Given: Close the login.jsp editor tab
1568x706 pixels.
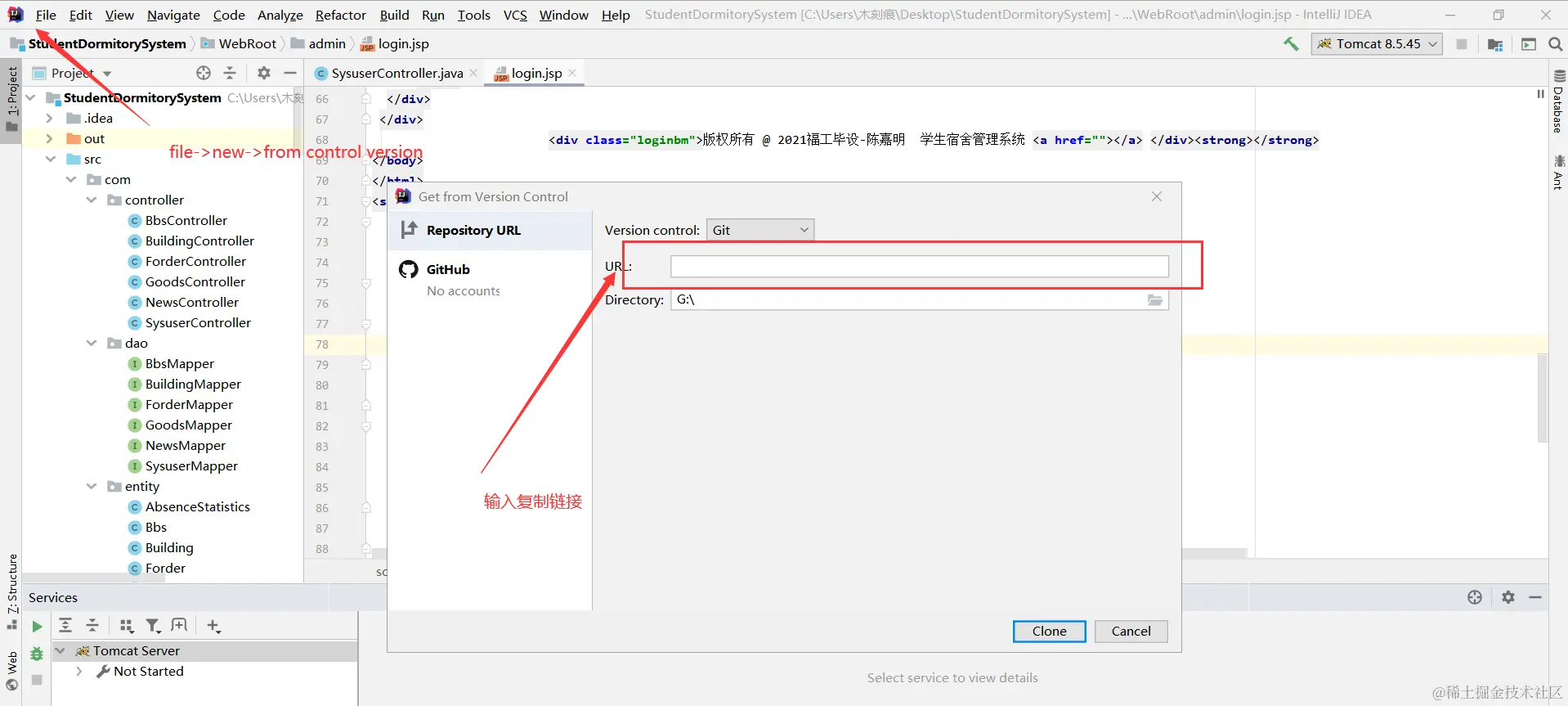Looking at the screenshot, I should 572,73.
